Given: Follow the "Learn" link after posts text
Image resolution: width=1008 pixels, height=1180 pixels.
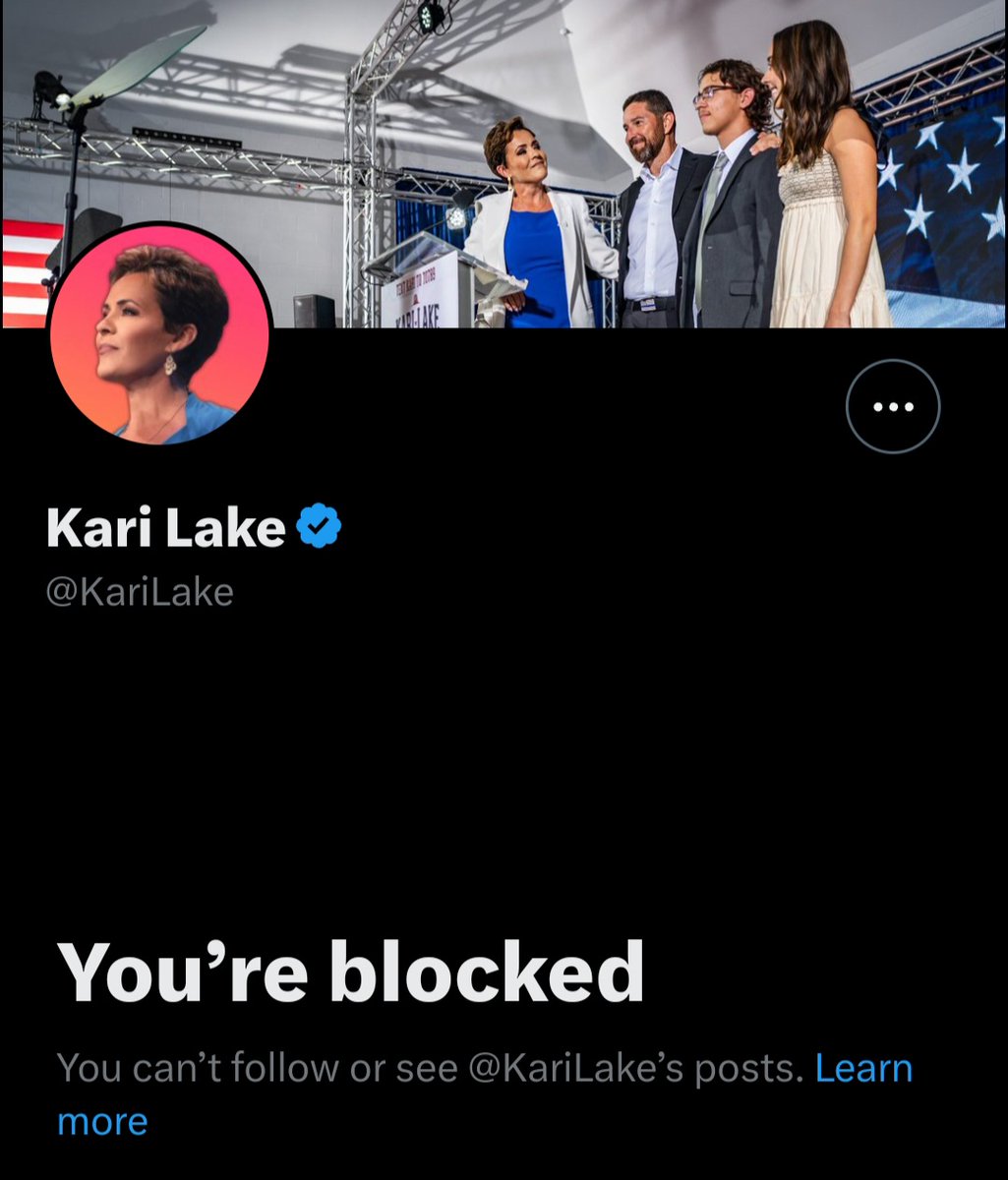Looking at the screenshot, I should tap(864, 1068).
